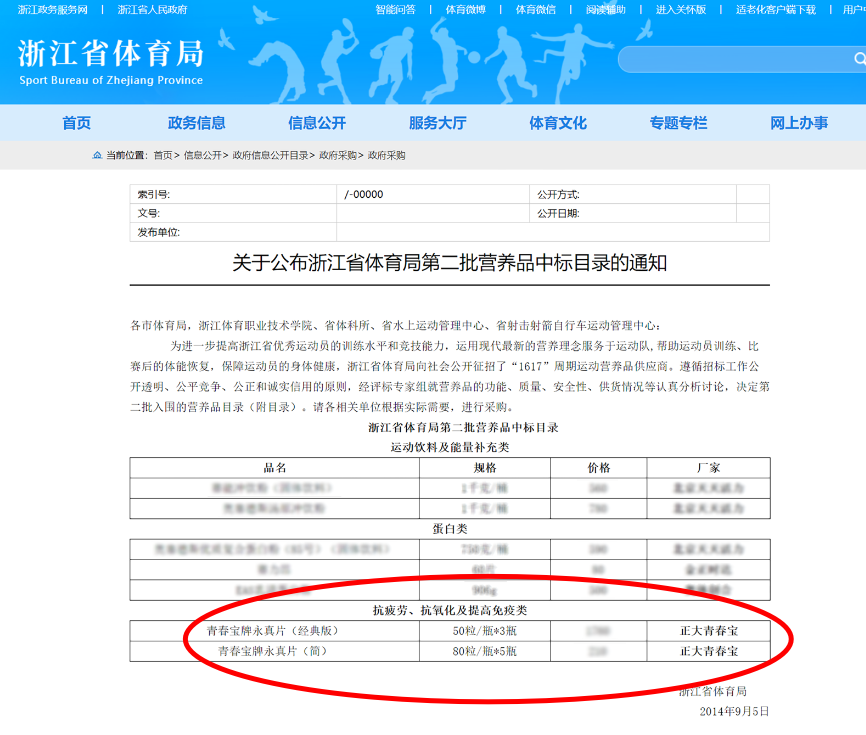Click cell 青春宝牌永真片（简）
The image size is (866, 735).
pos(274,651)
